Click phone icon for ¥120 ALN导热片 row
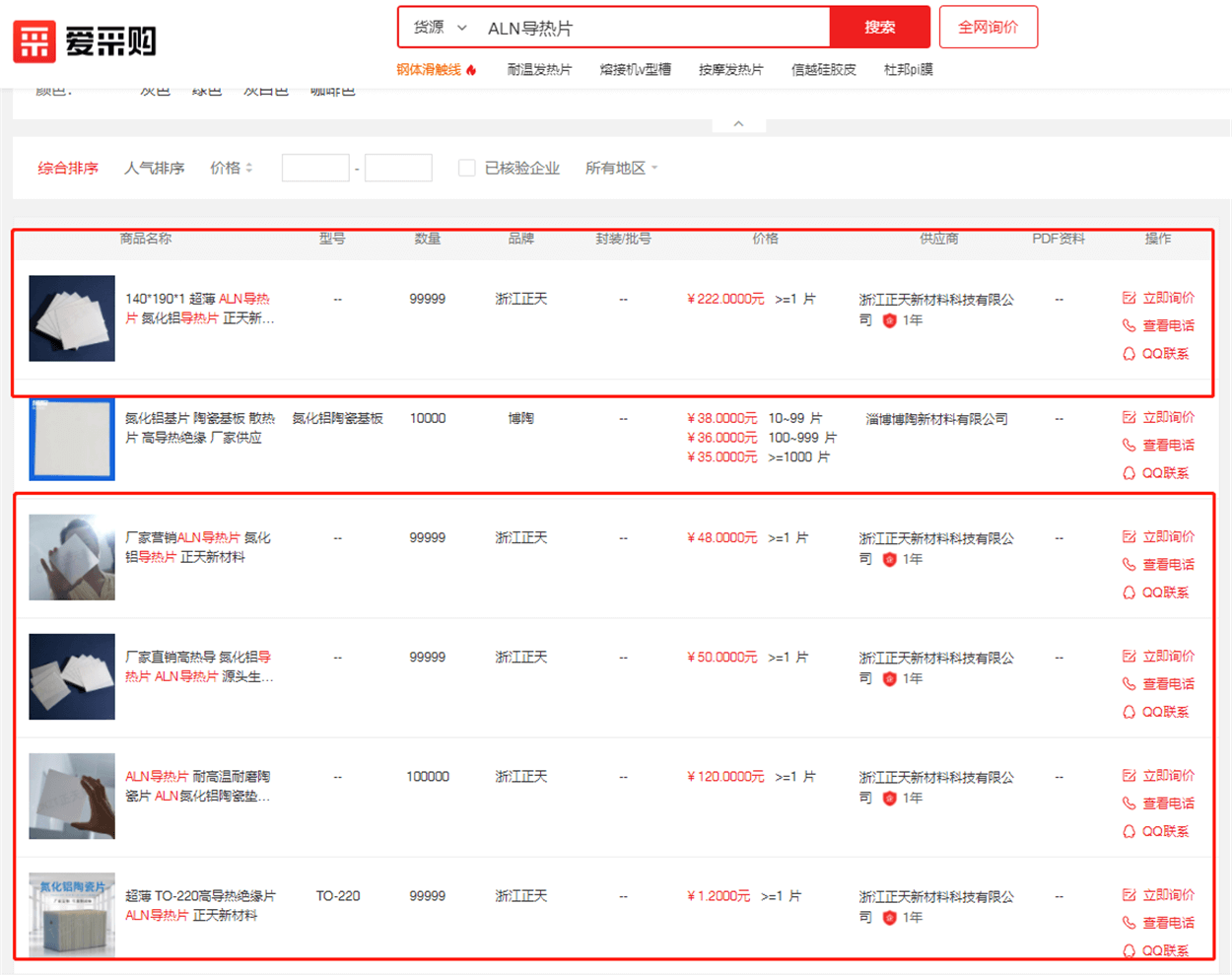The width and height of the screenshot is (1232, 977). (x=1129, y=803)
